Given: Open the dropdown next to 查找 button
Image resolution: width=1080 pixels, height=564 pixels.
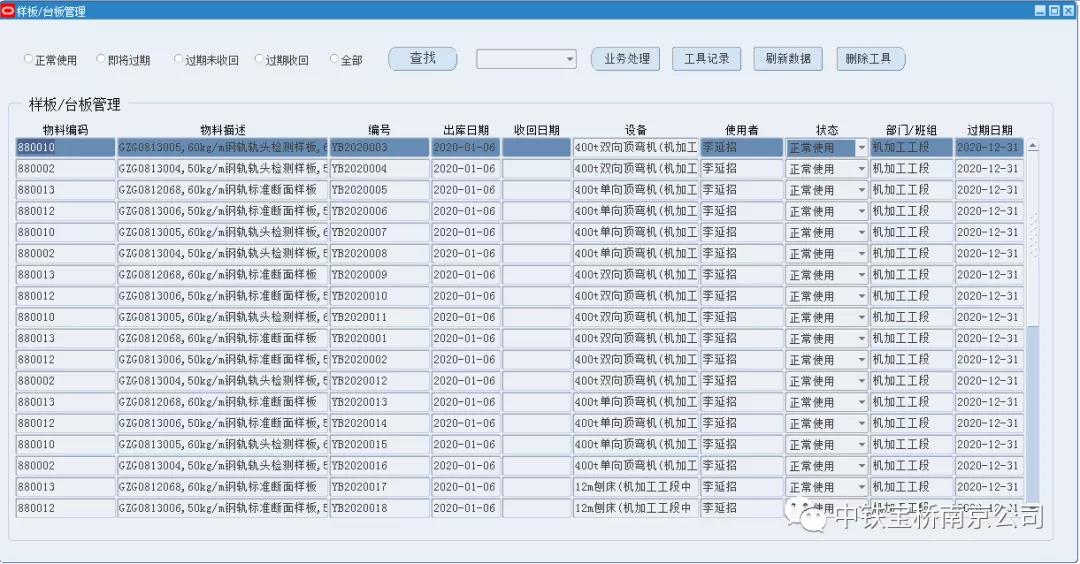Looking at the screenshot, I should [570, 59].
